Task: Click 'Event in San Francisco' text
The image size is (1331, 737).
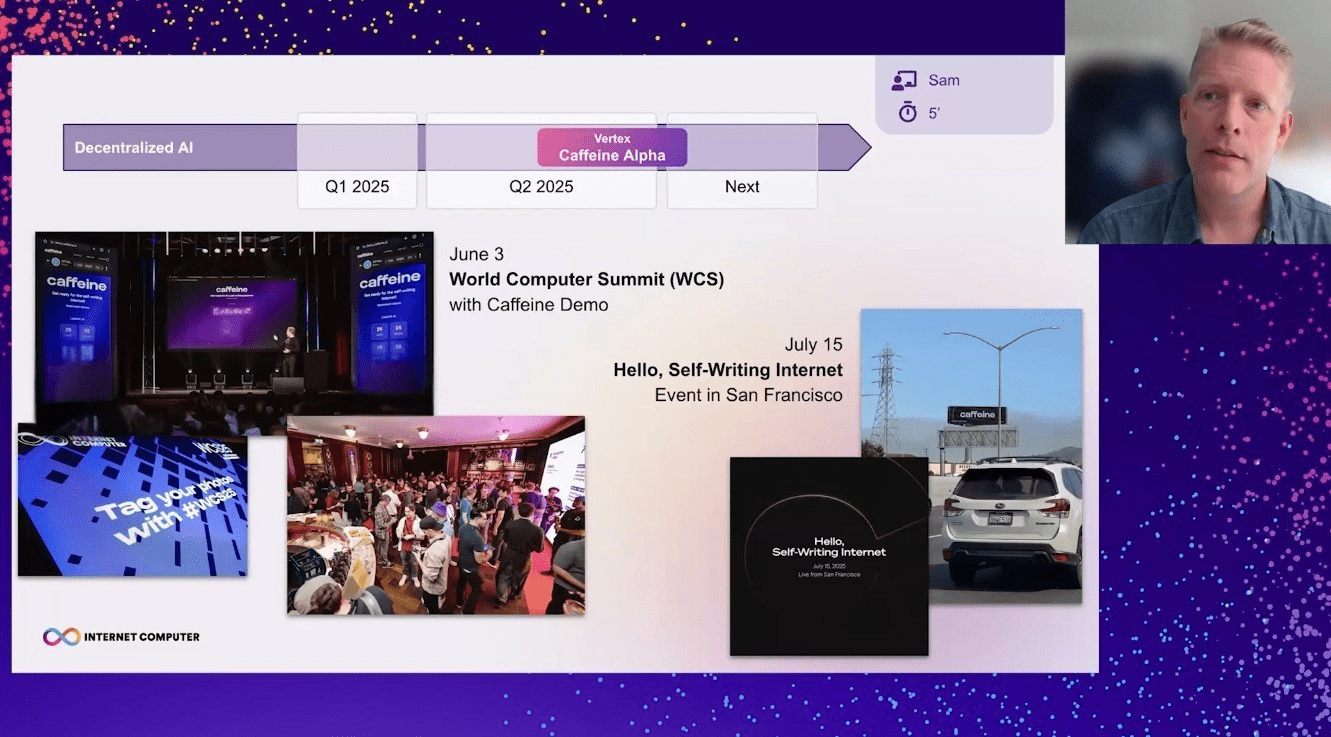Action: pos(748,395)
